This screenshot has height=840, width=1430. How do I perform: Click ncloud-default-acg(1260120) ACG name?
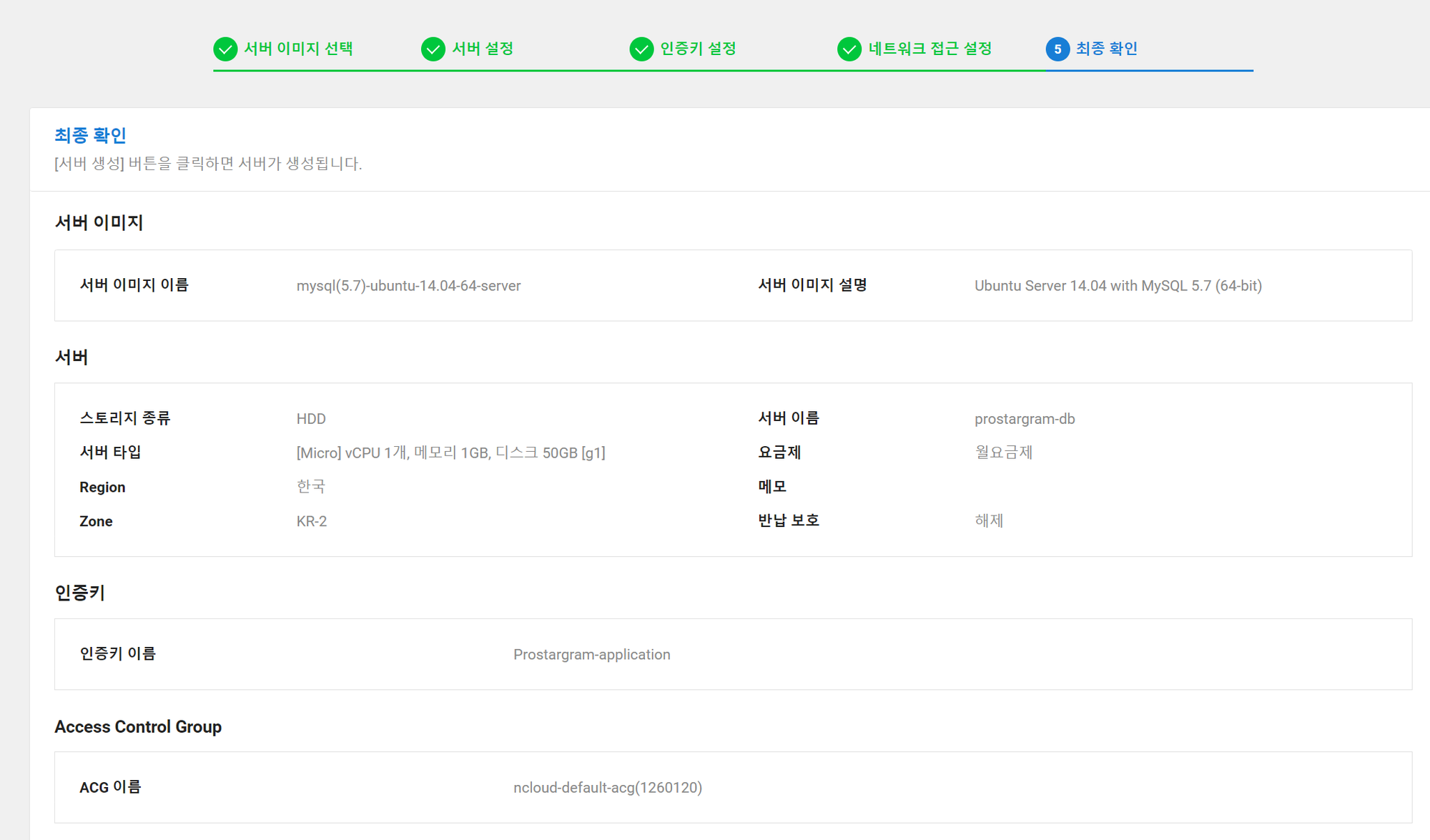[x=607, y=788]
